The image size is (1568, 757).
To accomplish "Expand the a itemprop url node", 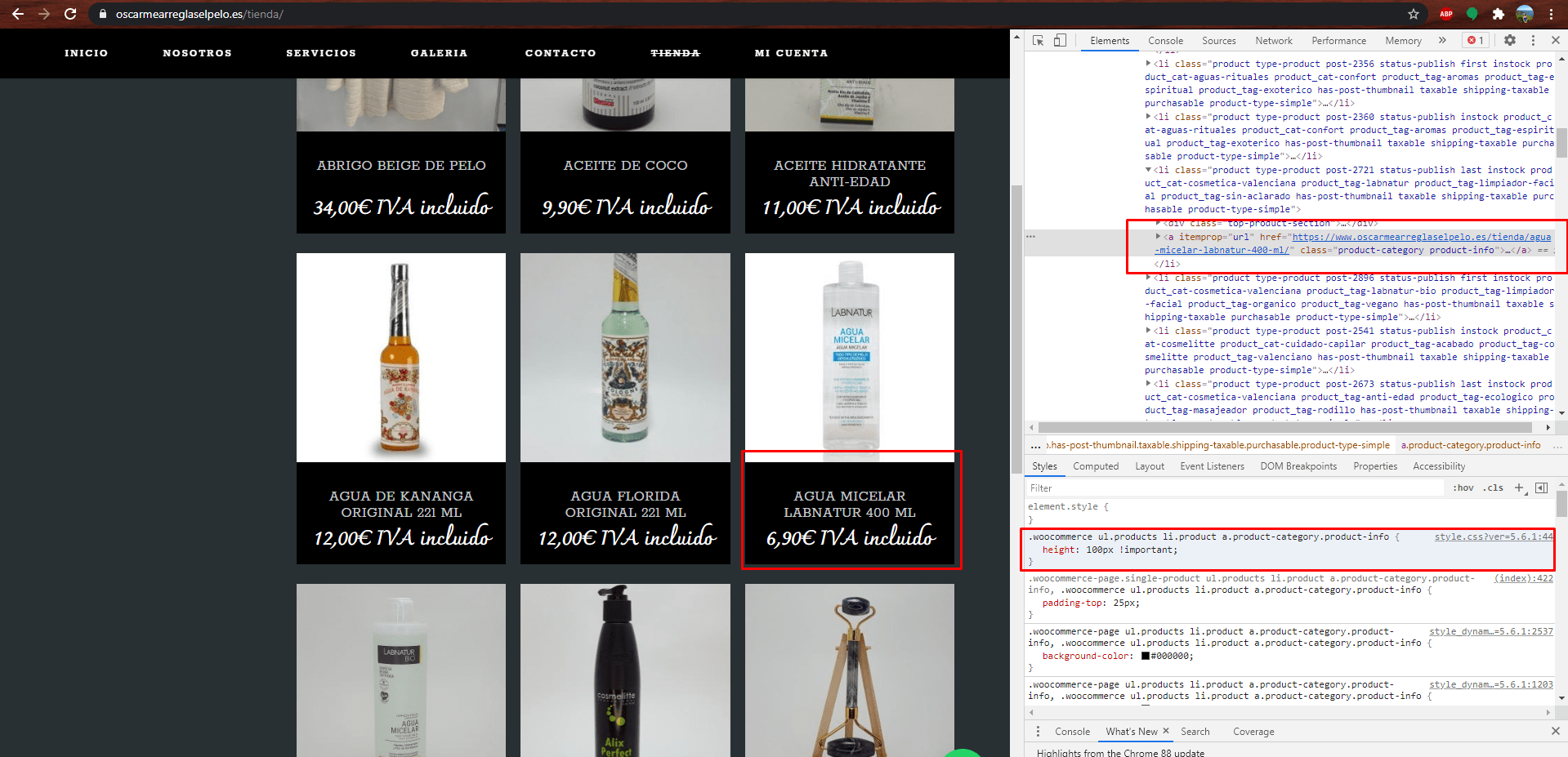I will click(x=1158, y=237).
